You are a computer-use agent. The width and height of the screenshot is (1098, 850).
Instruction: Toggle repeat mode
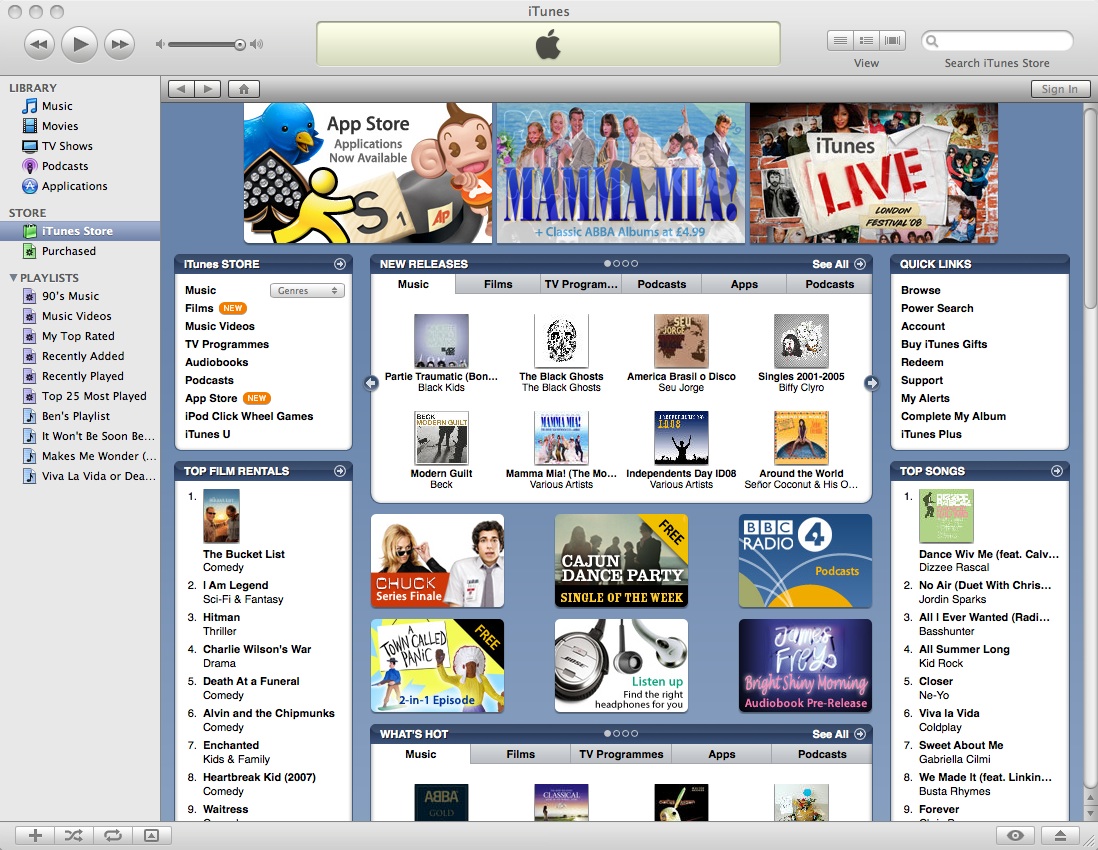point(113,835)
